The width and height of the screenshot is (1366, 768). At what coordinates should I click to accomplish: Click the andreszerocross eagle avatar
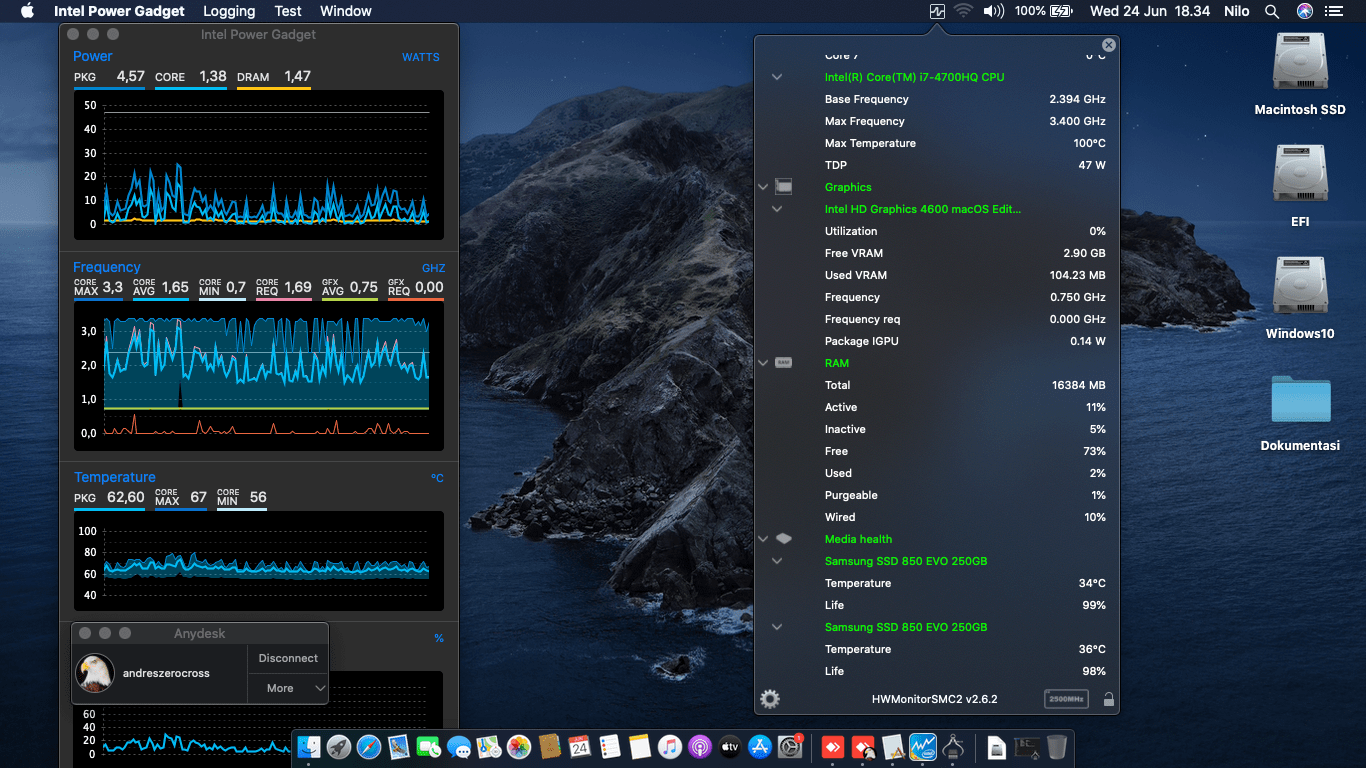[95, 673]
